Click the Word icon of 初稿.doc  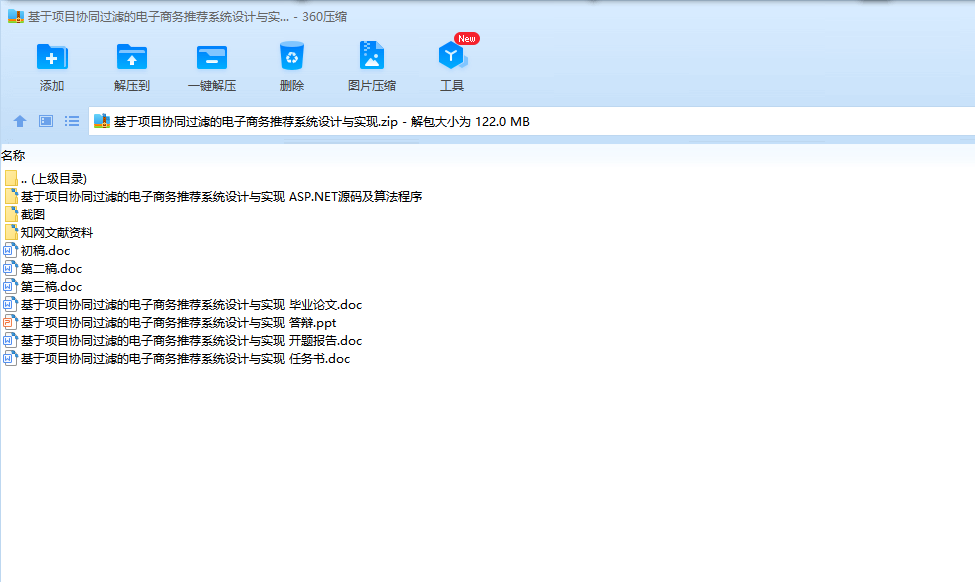point(10,251)
